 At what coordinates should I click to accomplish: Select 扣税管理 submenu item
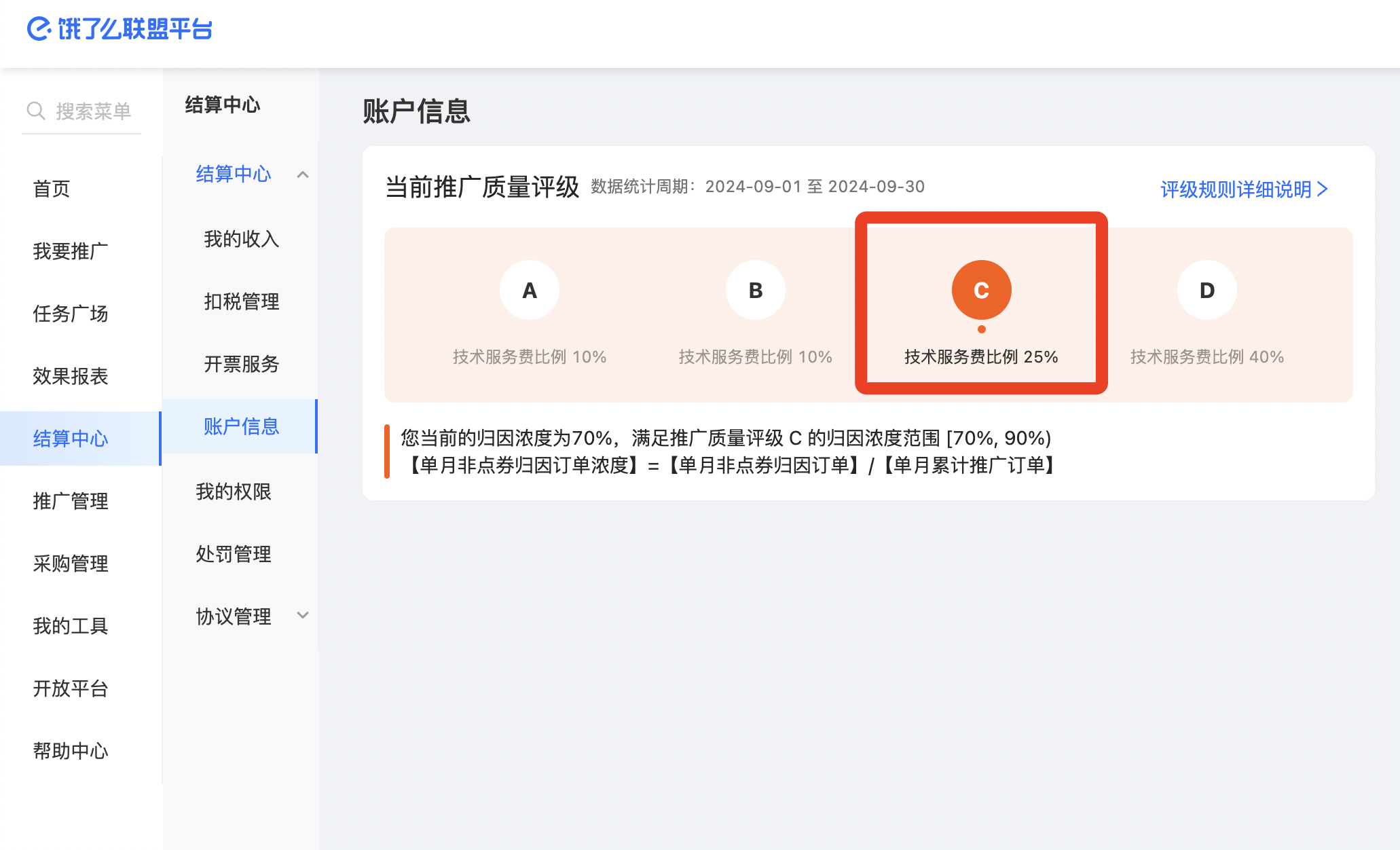pyautogui.click(x=242, y=301)
